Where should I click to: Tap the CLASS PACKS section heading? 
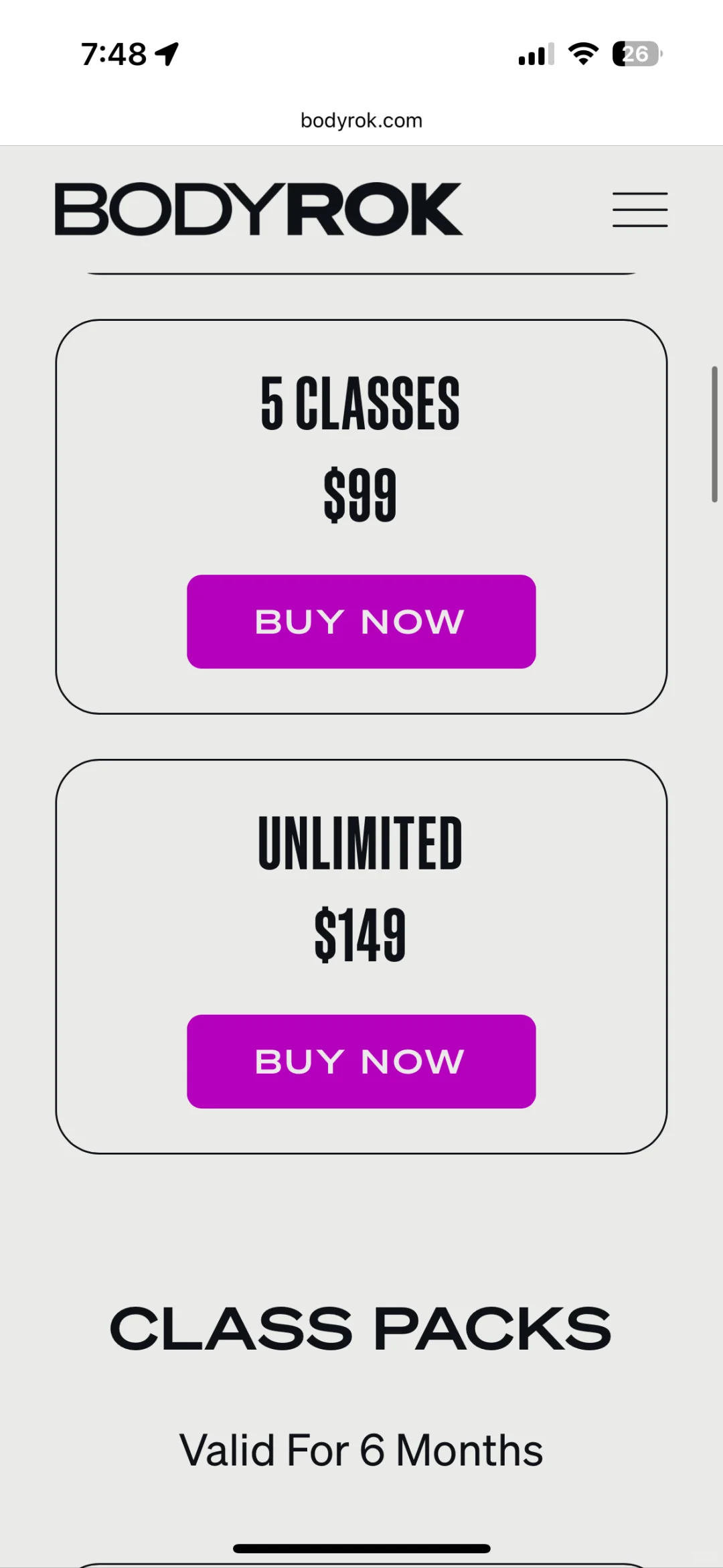(360, 1329)
